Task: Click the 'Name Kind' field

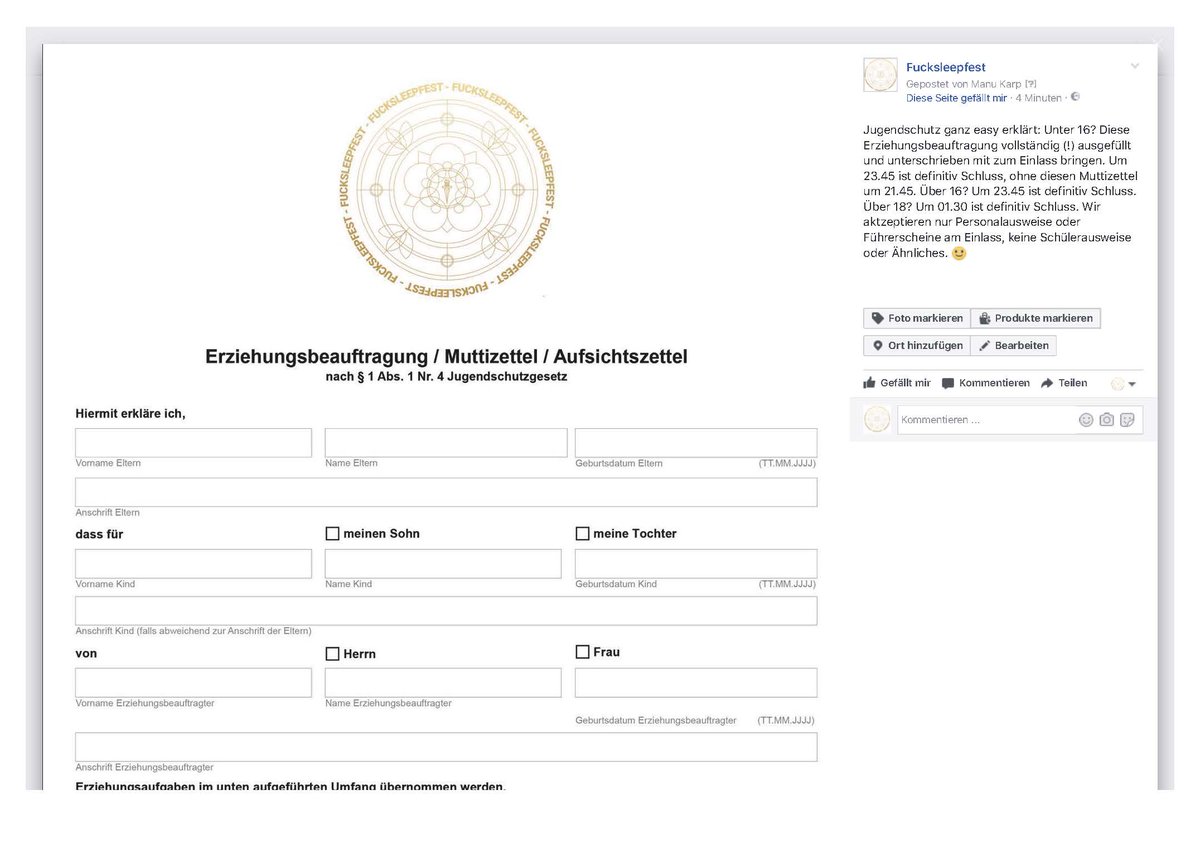Action: [x=443, y=563]
